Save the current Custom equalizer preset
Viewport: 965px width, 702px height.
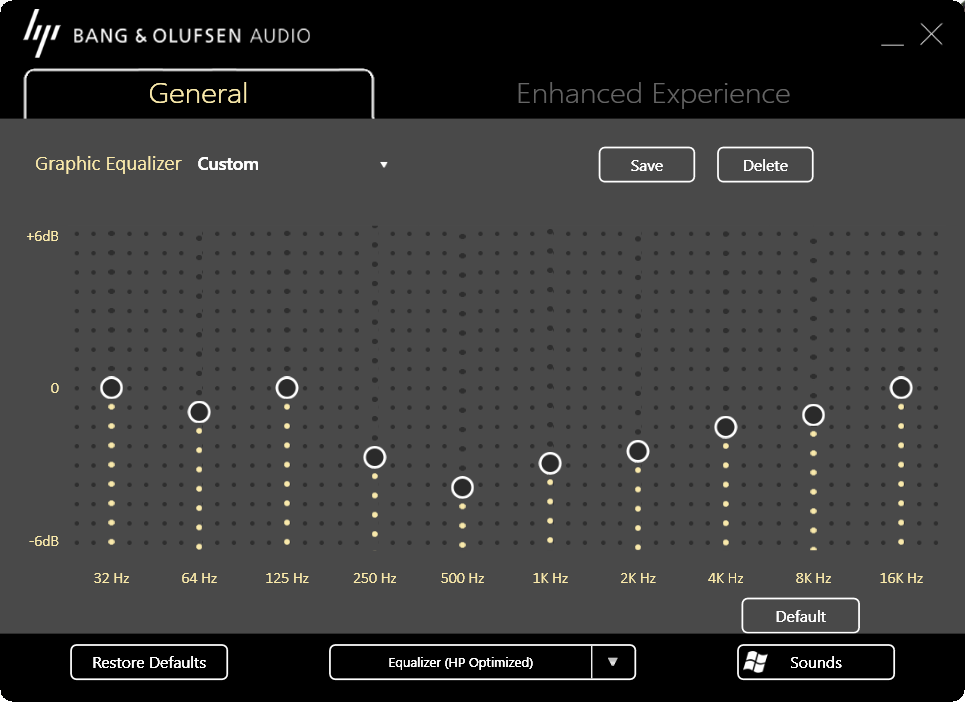[646, 164]
